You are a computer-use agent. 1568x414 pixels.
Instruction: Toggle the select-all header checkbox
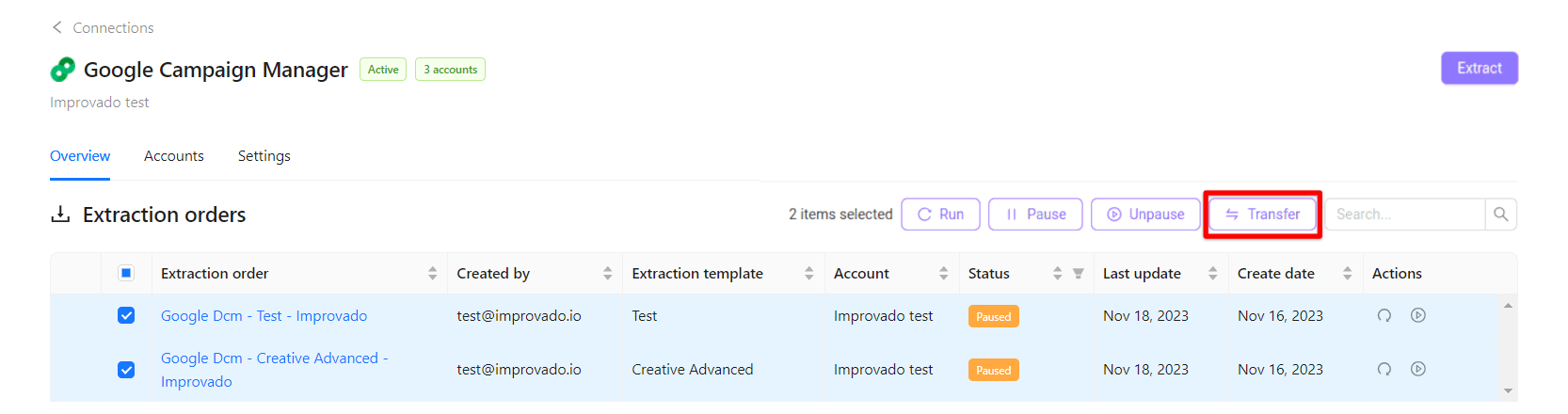[x=126, y=273]
